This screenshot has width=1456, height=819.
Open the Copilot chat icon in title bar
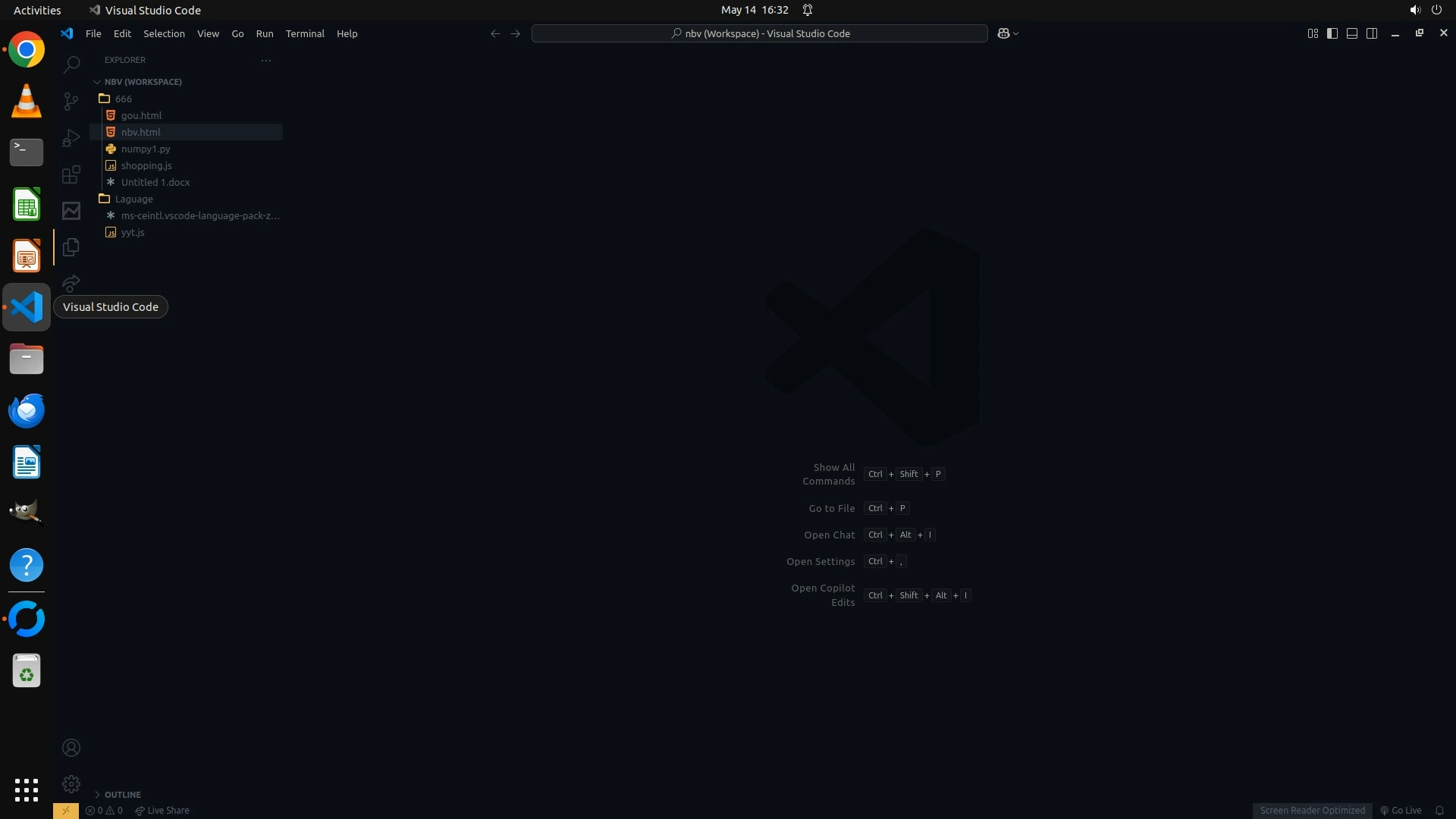tap(1003, 33)
